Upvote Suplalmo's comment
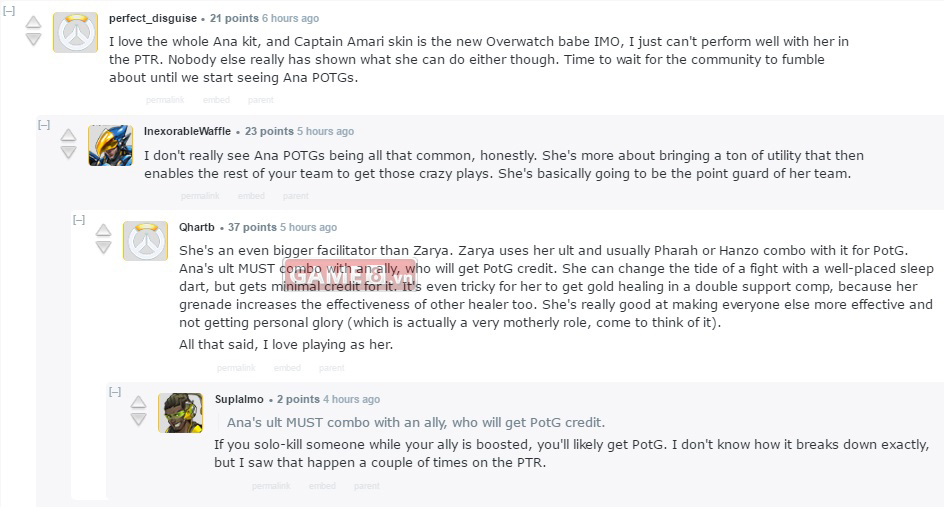This screenshot has width=944, height=507. [139, 402]
